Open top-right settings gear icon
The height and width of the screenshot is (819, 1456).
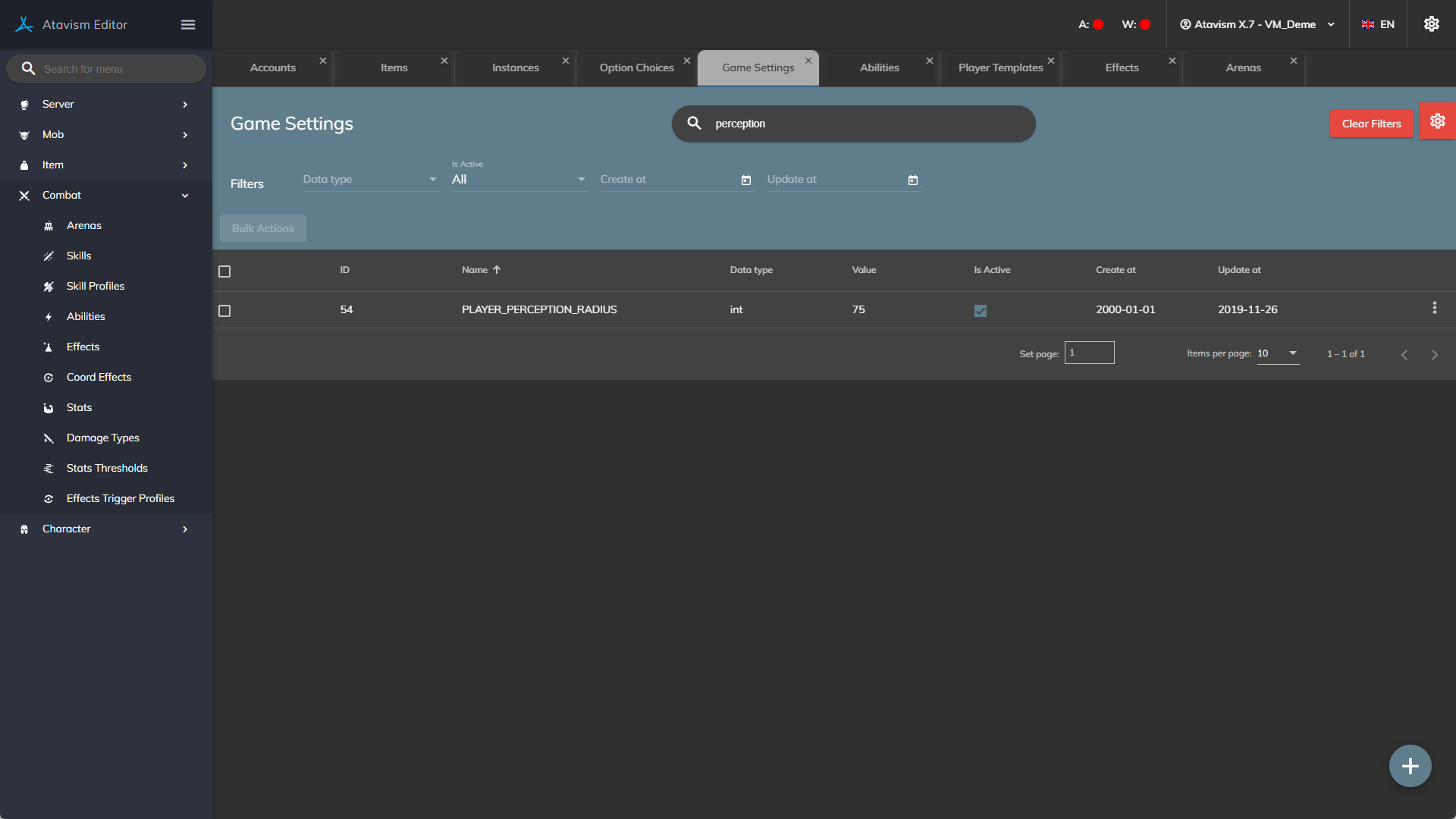[x=1431, y=24]
